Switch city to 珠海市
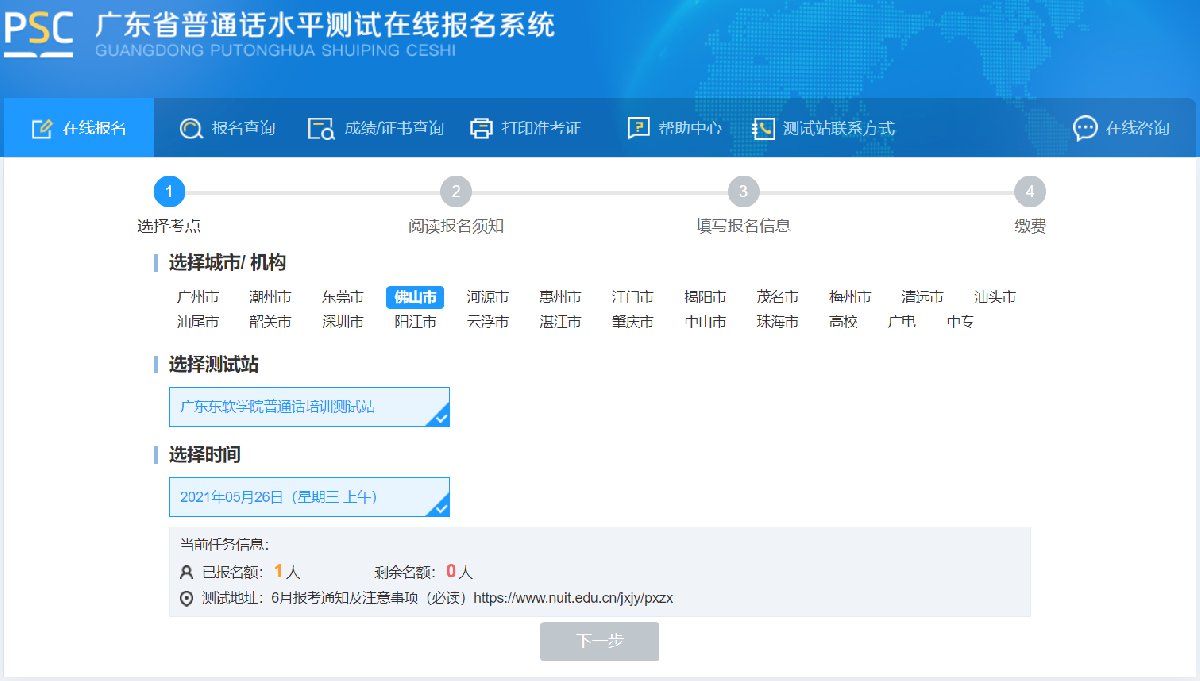 point(777,322)
